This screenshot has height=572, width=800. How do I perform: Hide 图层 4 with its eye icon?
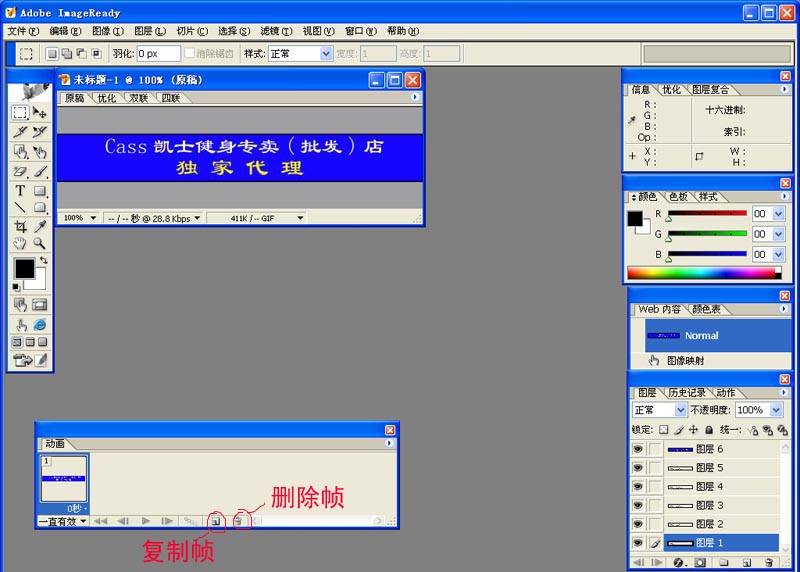(638, 487)
